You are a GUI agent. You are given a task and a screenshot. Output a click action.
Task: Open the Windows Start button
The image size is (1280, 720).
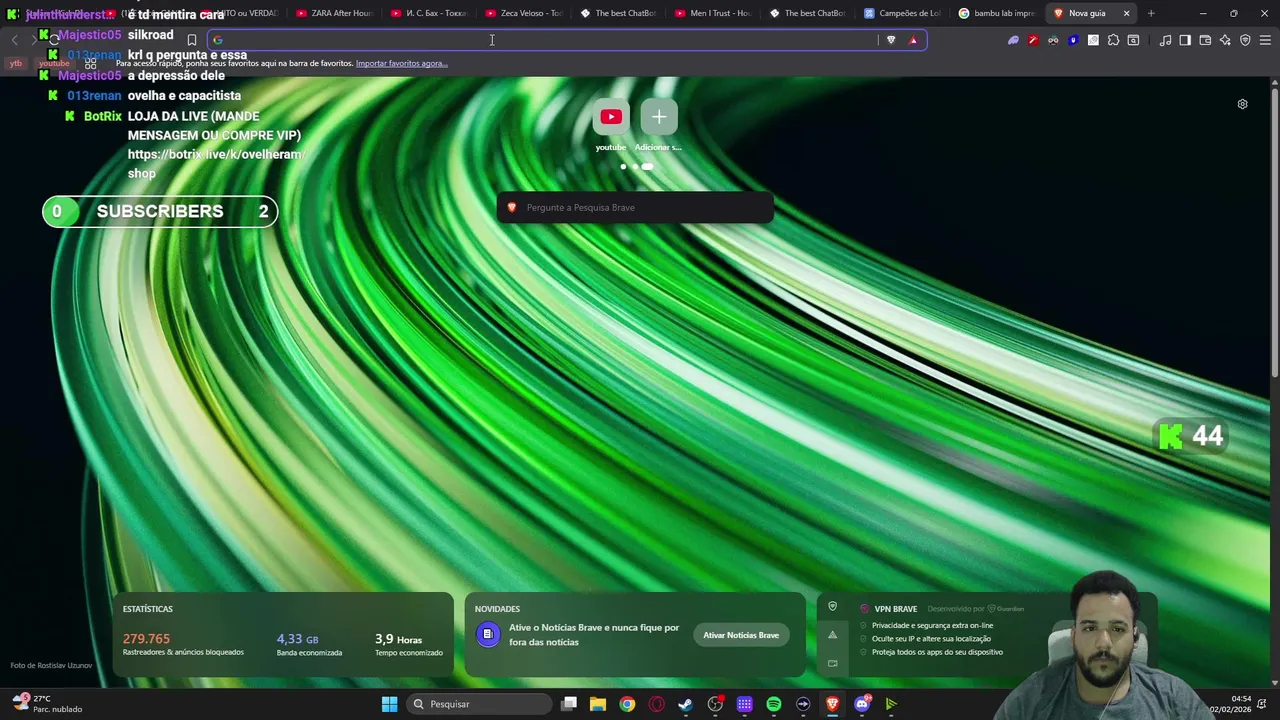(389, 704)
